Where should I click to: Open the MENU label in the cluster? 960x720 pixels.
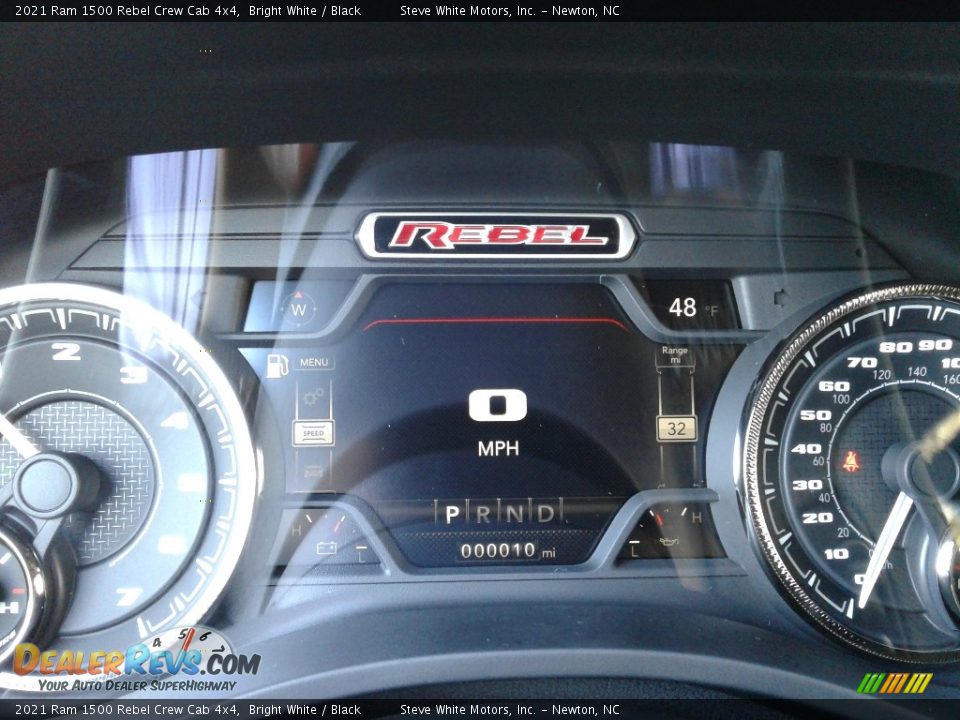click(x=314, y=362)
